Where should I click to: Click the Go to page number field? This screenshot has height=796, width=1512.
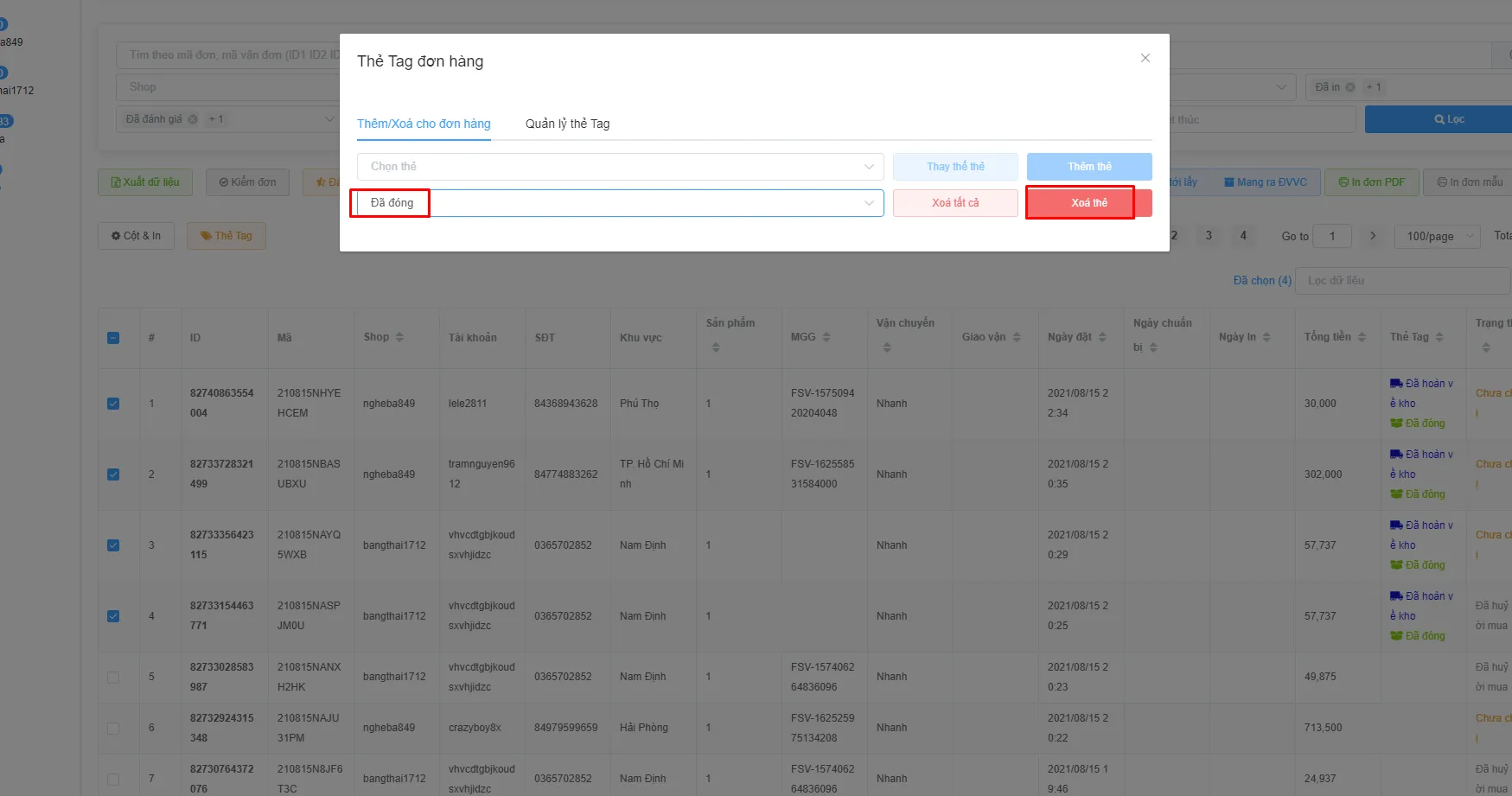1332,236
